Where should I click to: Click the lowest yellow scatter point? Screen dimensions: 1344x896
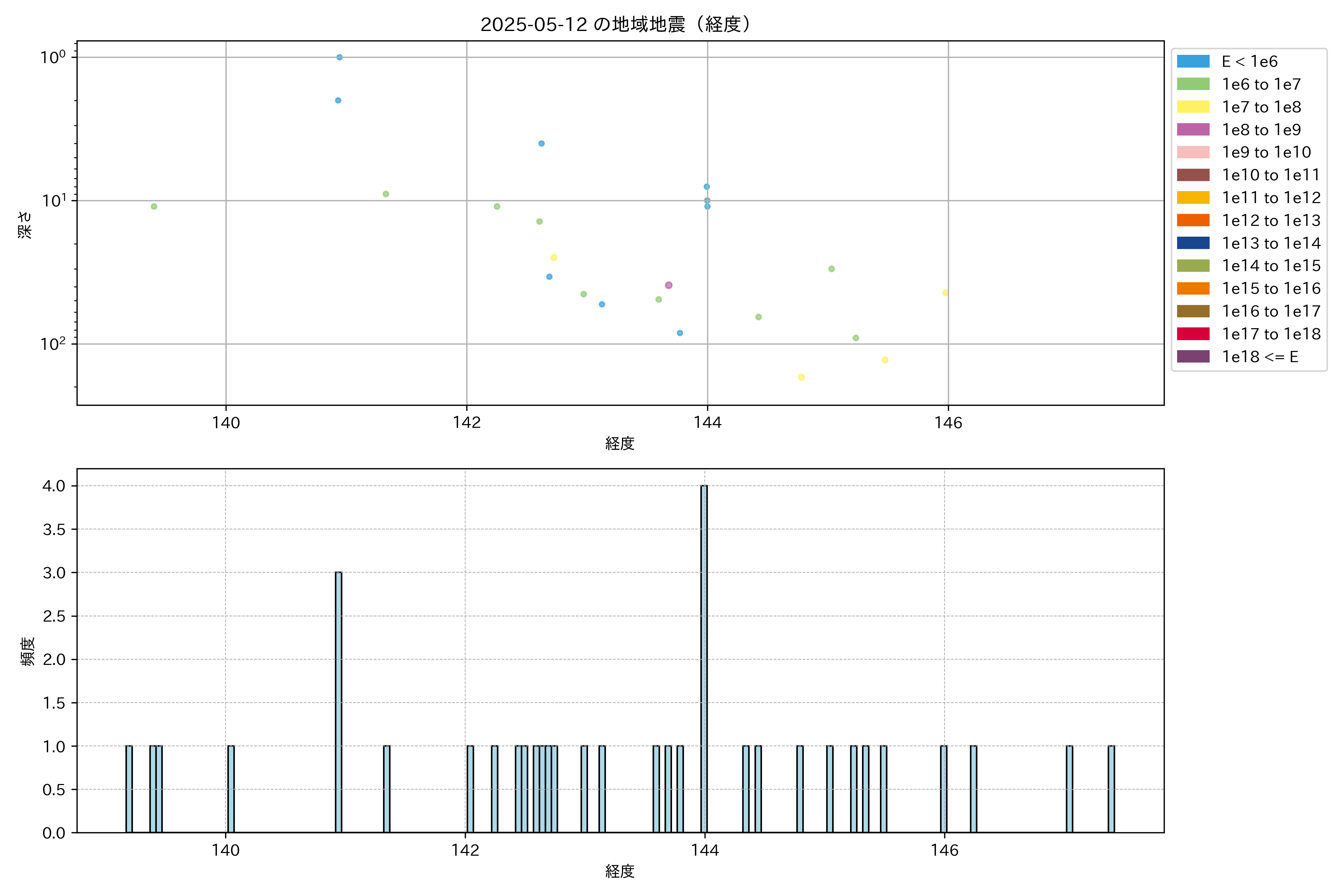(x=801, y=377)
